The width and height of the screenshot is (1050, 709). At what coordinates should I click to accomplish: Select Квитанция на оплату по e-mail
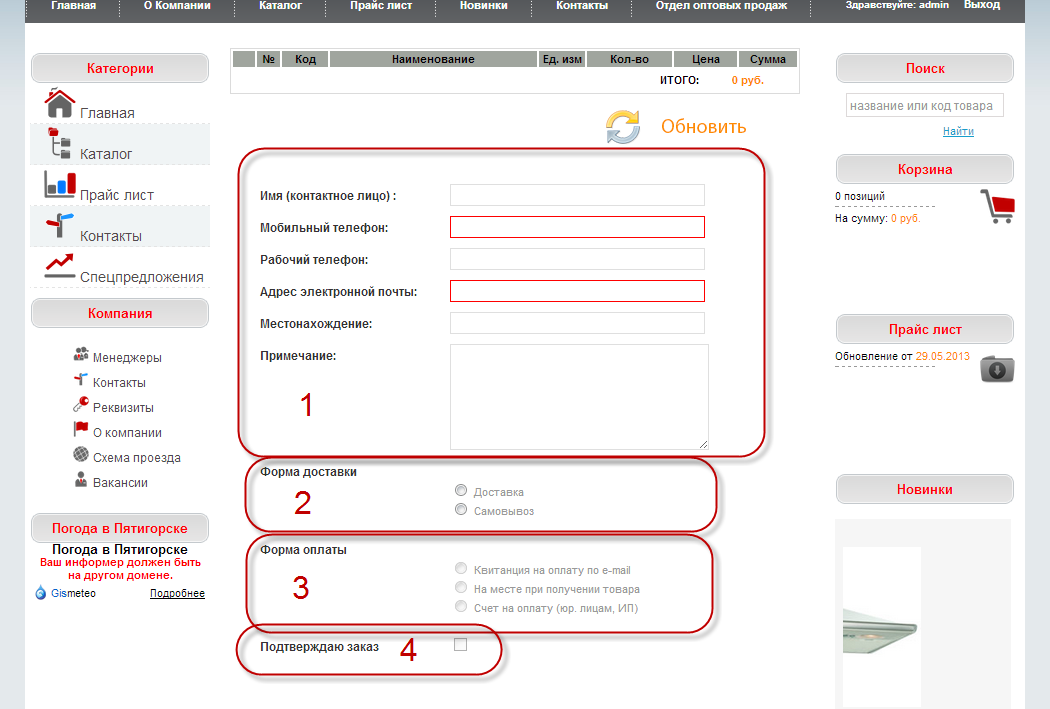click(461, 568)
